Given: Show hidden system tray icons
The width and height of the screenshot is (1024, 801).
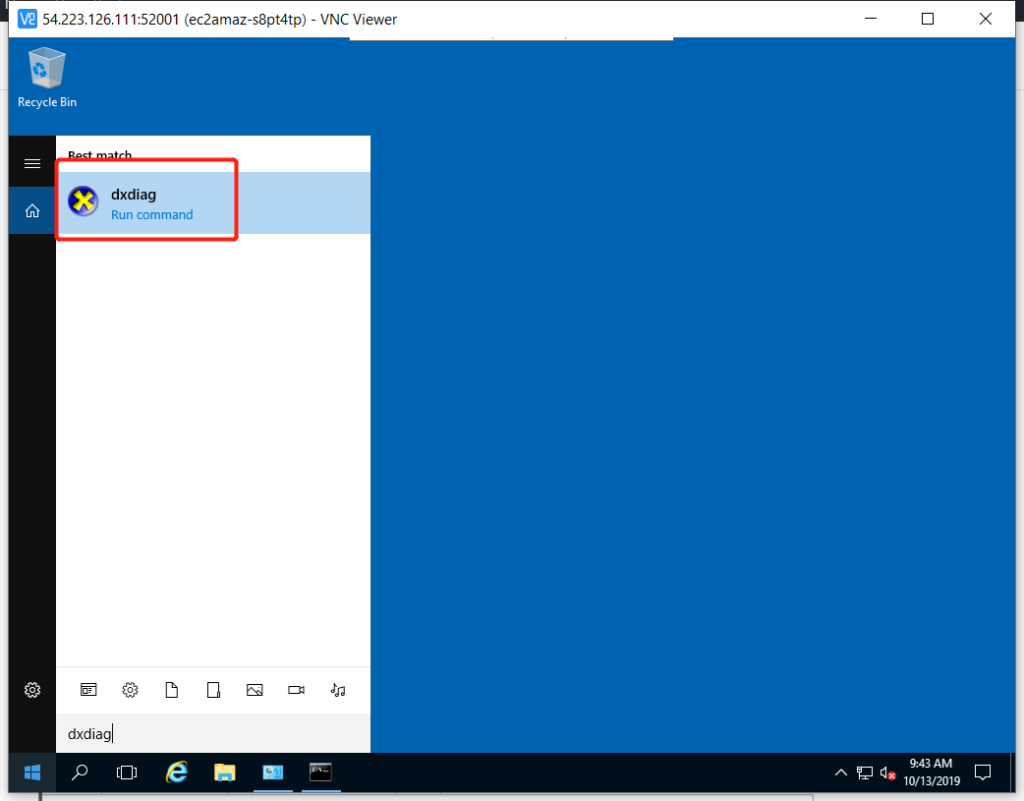Looking at the screenshot, I should 841,772.
